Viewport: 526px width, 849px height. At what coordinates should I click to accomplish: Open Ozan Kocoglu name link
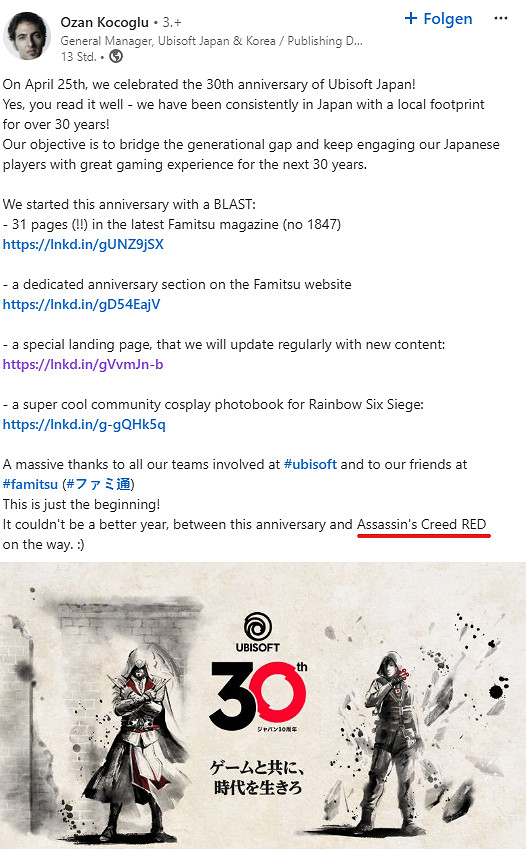(105, 22)
